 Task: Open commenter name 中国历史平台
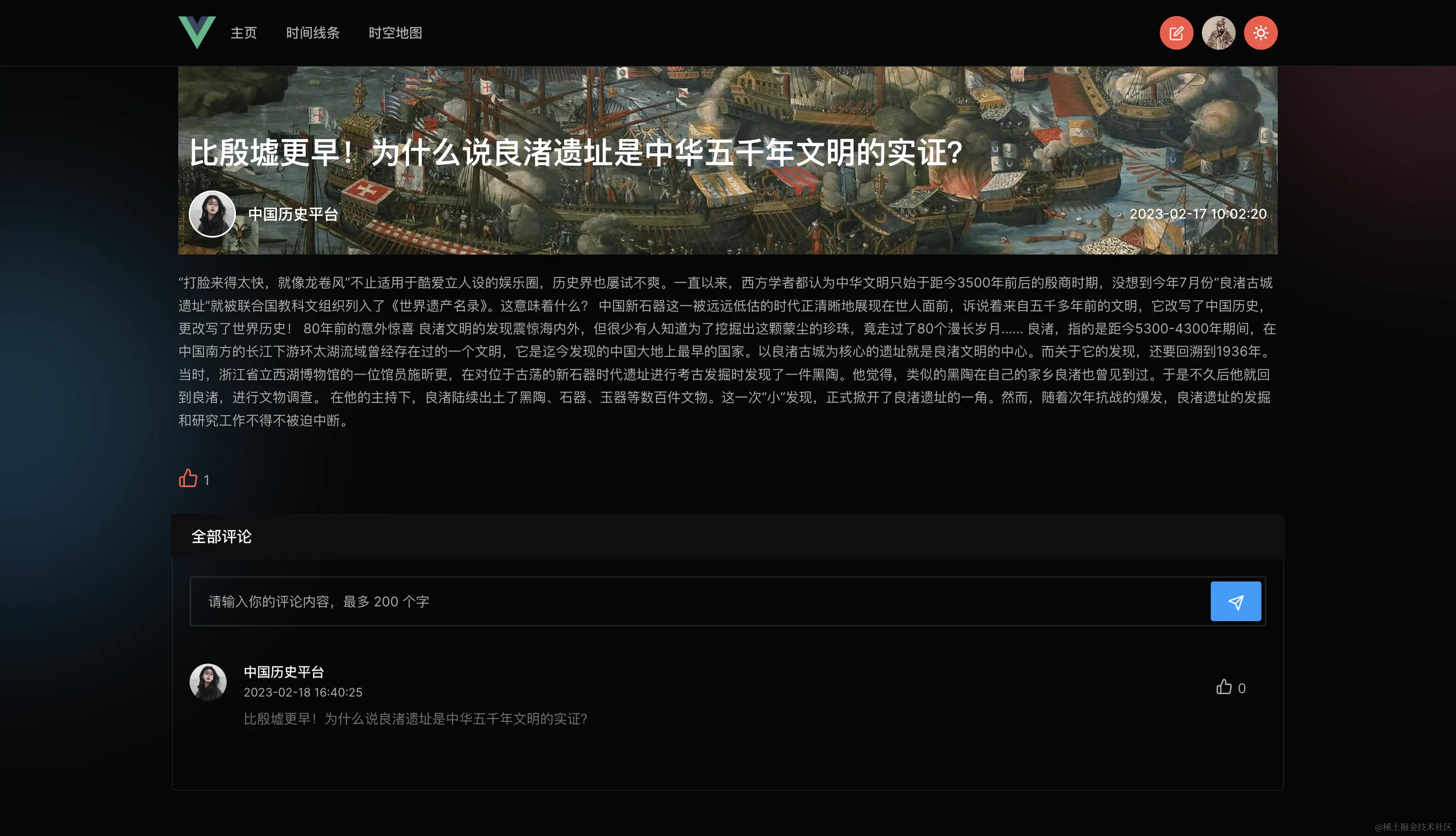284,672
